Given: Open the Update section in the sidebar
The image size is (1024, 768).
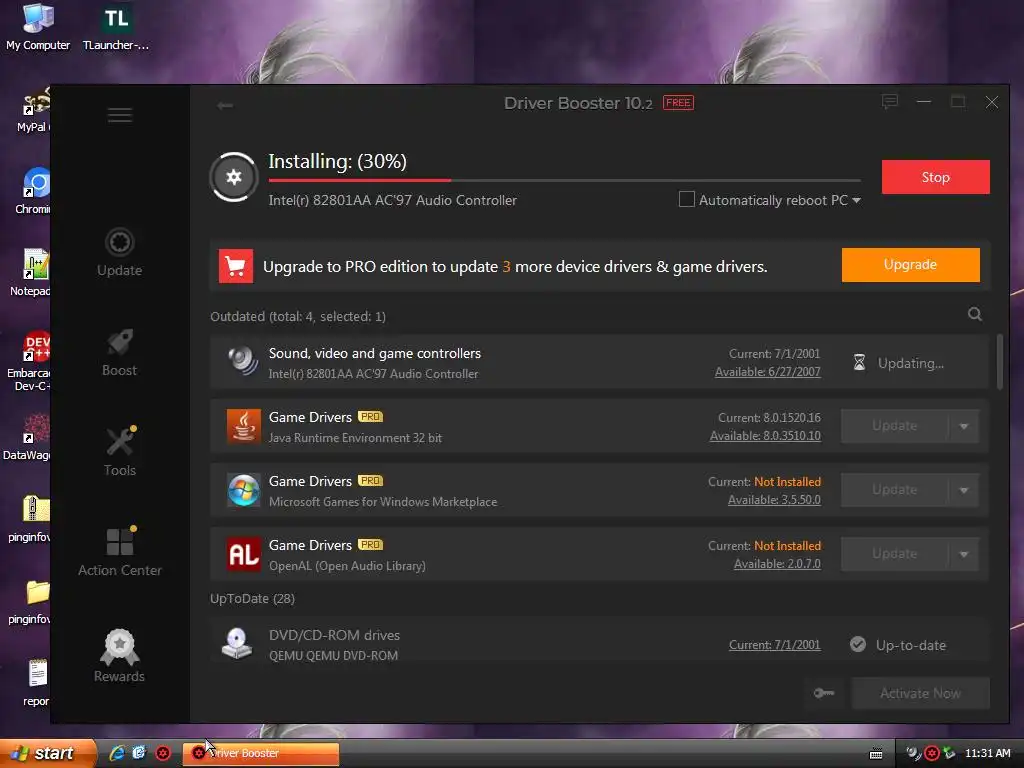Looking at the screenshot, I should pyautogui.click(x=120, y=253).
